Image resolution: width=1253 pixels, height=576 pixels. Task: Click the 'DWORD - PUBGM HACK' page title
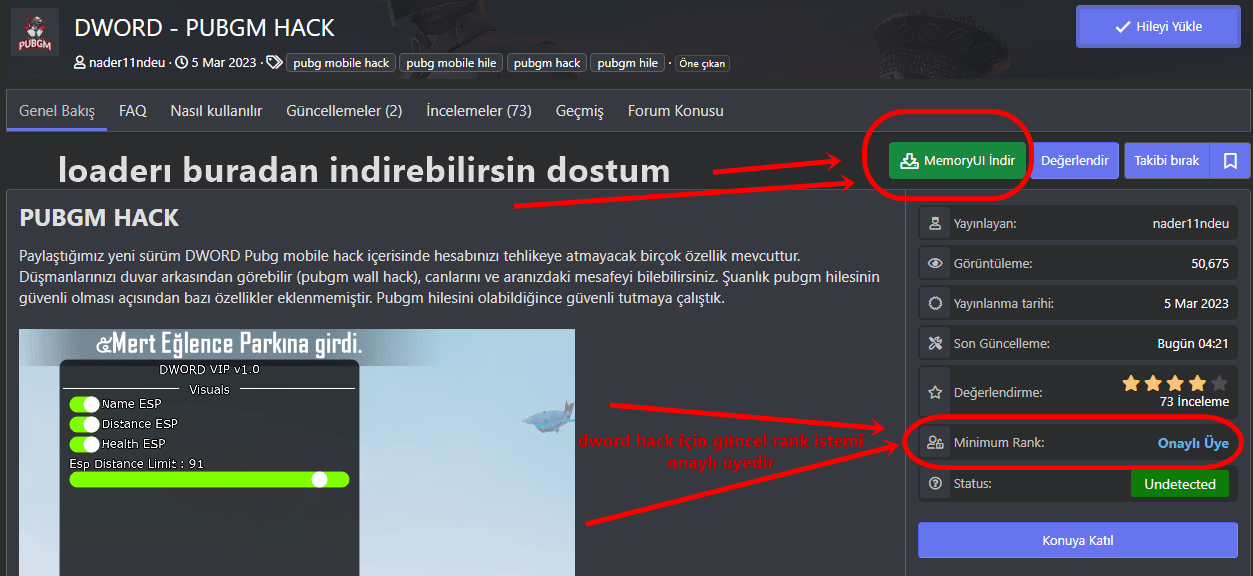[205, 28]
